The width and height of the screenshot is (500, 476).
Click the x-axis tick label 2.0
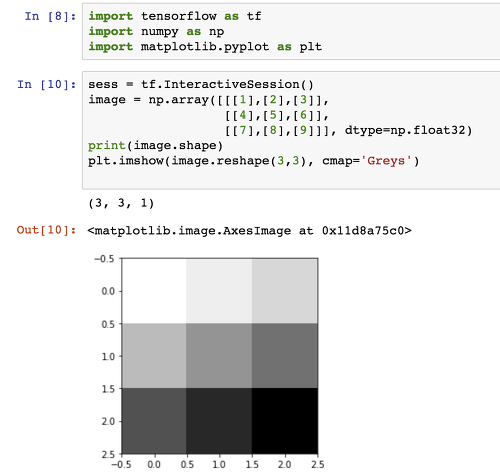284,464
